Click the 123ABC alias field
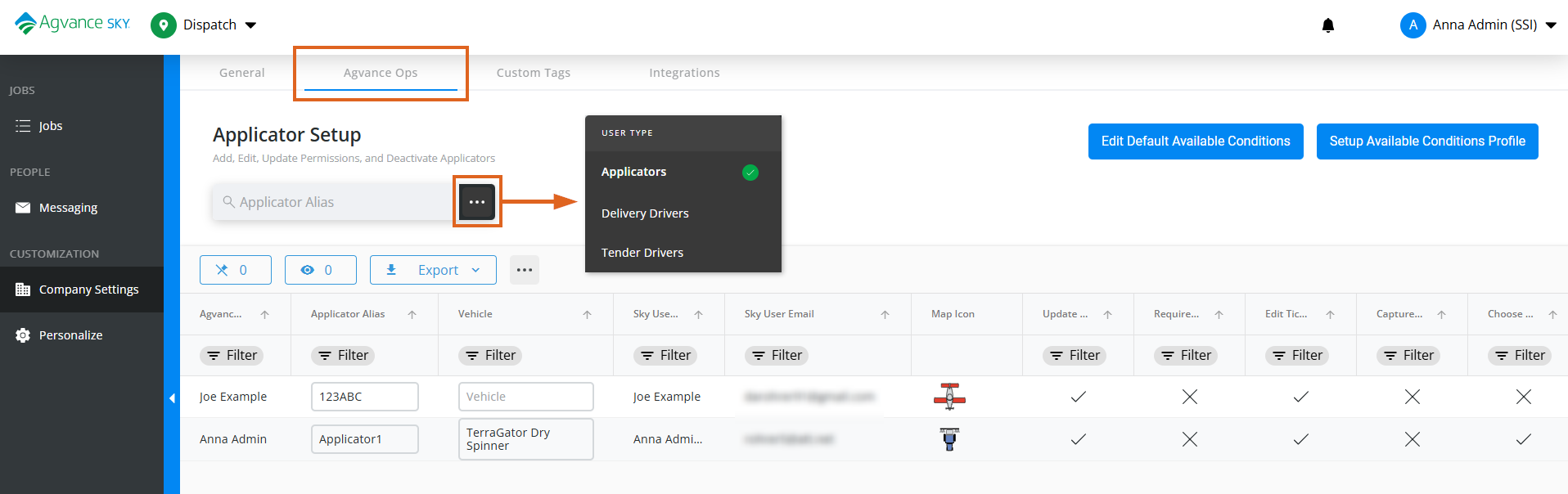This screenshot has width=1568, height=494. pyautogui.click(x=365, y=397)
